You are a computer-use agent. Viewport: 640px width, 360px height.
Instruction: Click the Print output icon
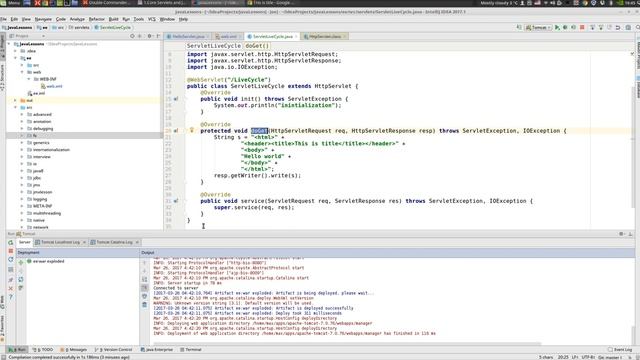coord(144,296)
